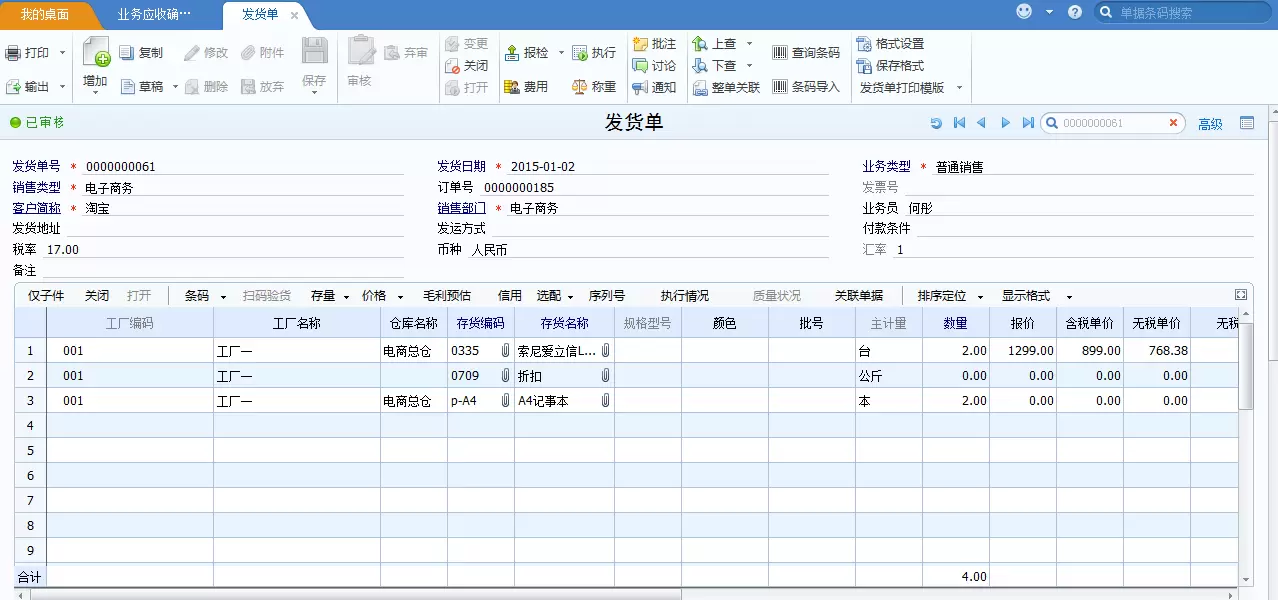Click the Trace up (上查) icon
This screenshot has width=1278, height=600.
(700, 44)
